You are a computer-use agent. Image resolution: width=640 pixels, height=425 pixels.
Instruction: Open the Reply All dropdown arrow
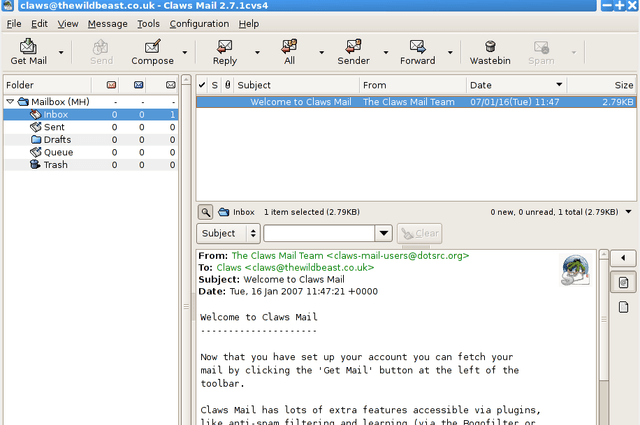pyautogui.click(x=321, y=52)
